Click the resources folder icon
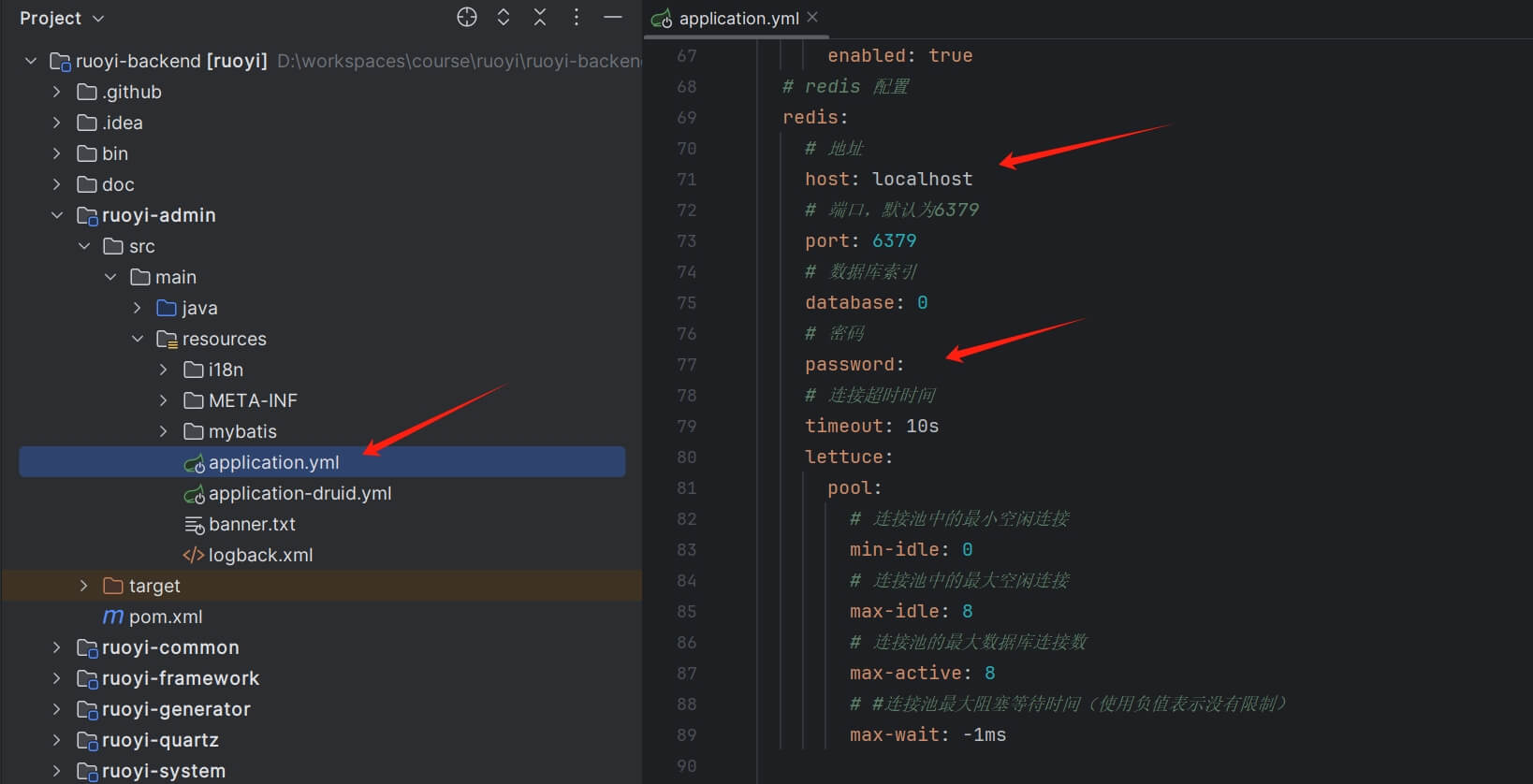The height and width of the screenshot is (784, 1533). point(167,339)
